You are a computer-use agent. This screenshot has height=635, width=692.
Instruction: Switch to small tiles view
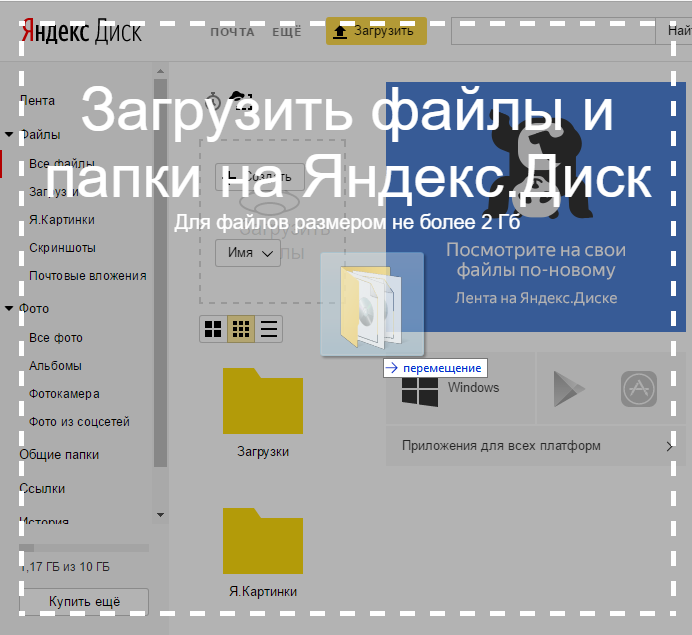coord(241,329)
